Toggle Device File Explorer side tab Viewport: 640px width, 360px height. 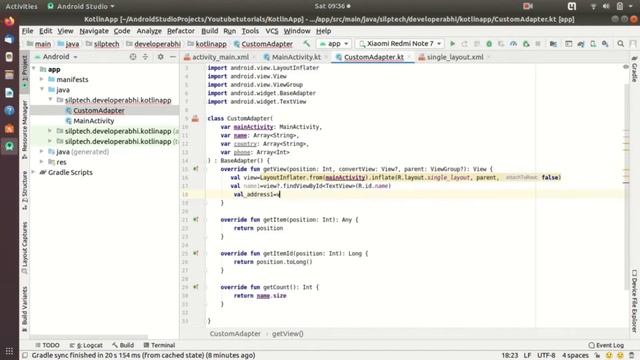[634, 300]
